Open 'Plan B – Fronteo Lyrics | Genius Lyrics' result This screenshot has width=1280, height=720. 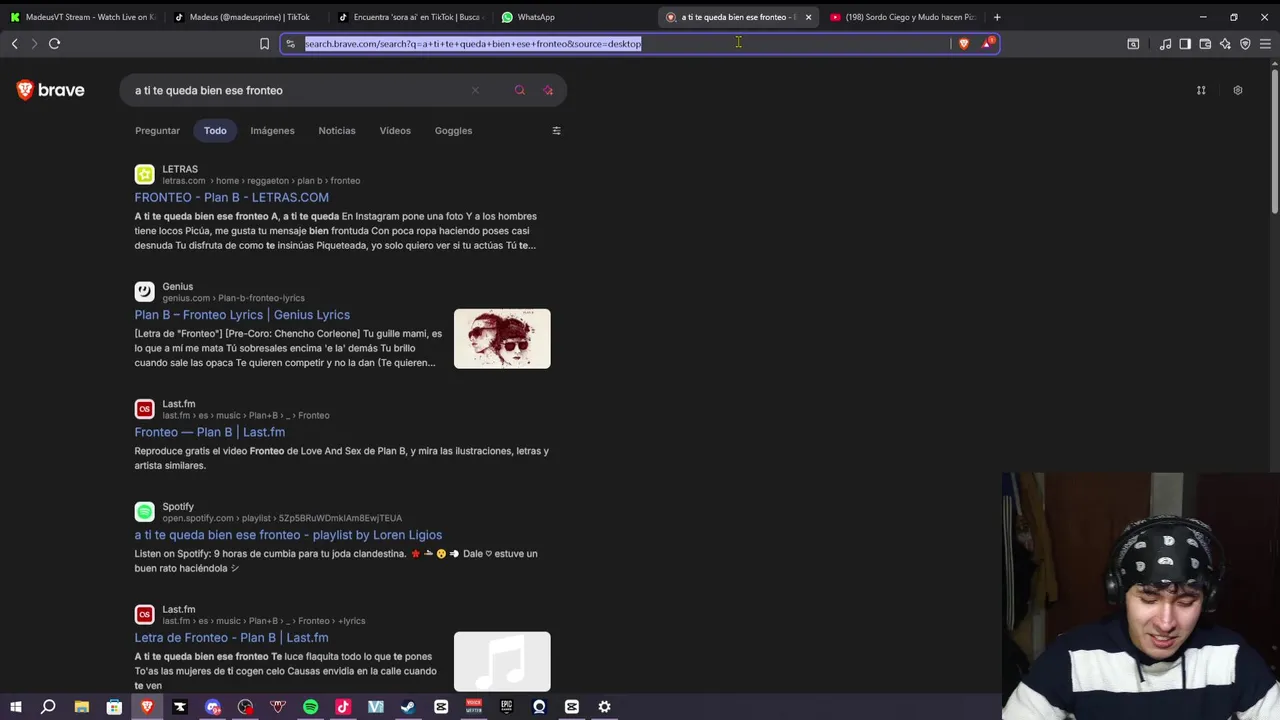pyautogui.click(x=242, y=315)
